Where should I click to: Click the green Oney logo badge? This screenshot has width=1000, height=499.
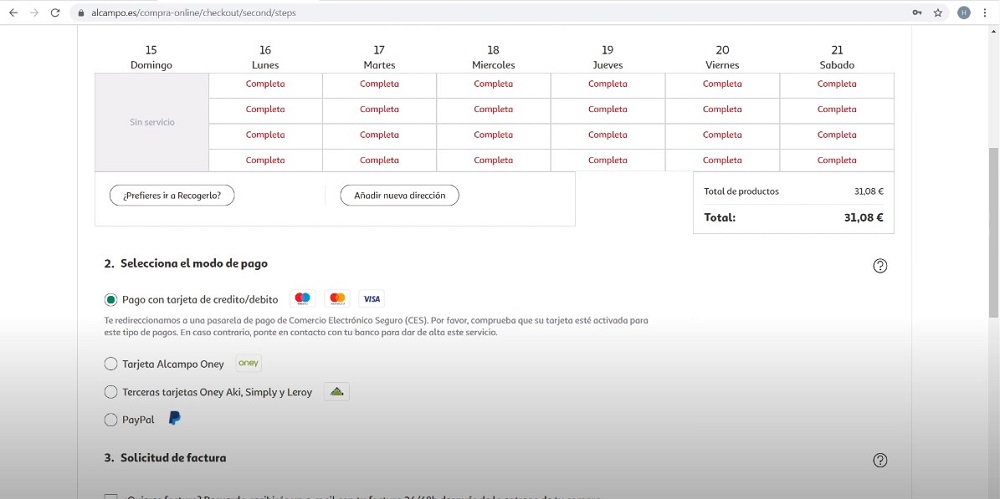click(x=248, y=364)
